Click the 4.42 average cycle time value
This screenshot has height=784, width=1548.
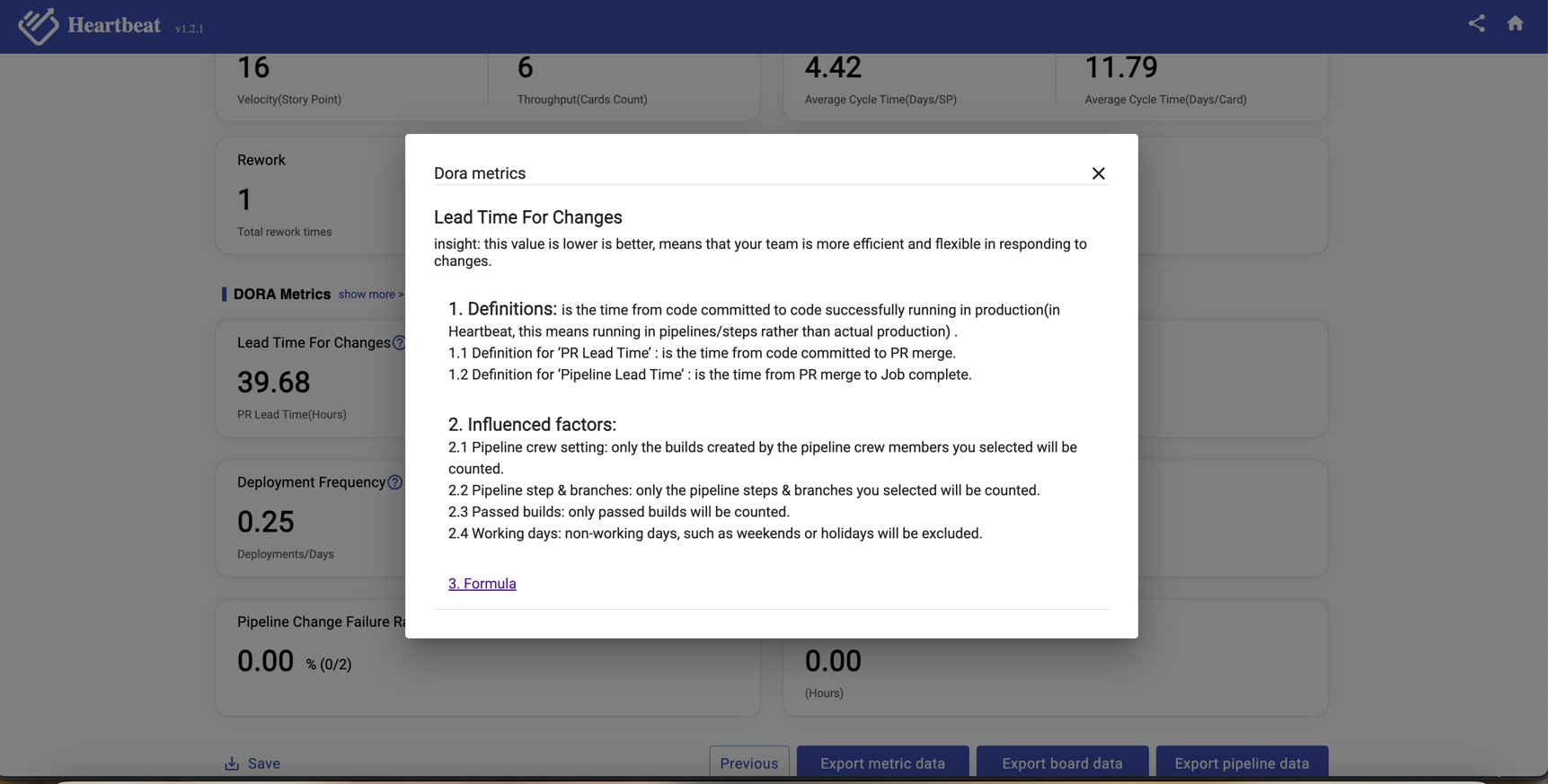pyautogui.click(x=833, y=67)
